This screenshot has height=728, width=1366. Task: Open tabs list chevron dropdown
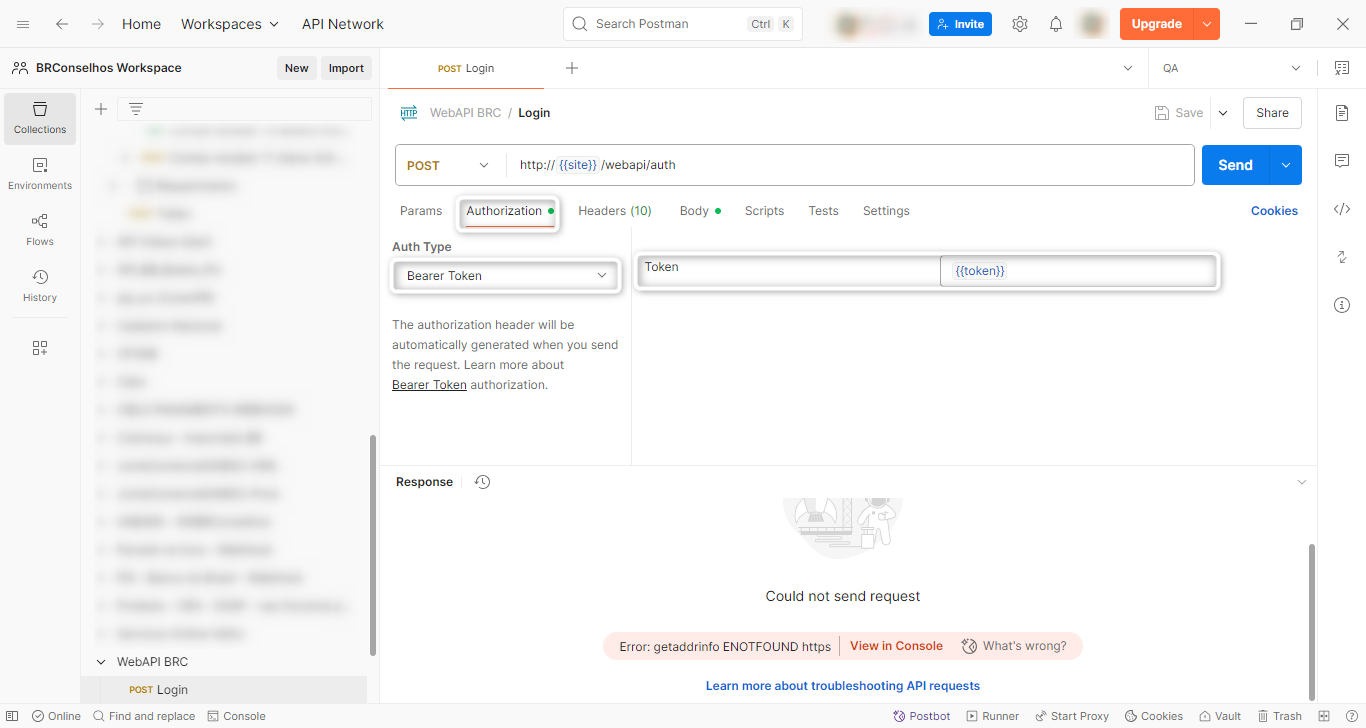tap(1129, 68)
